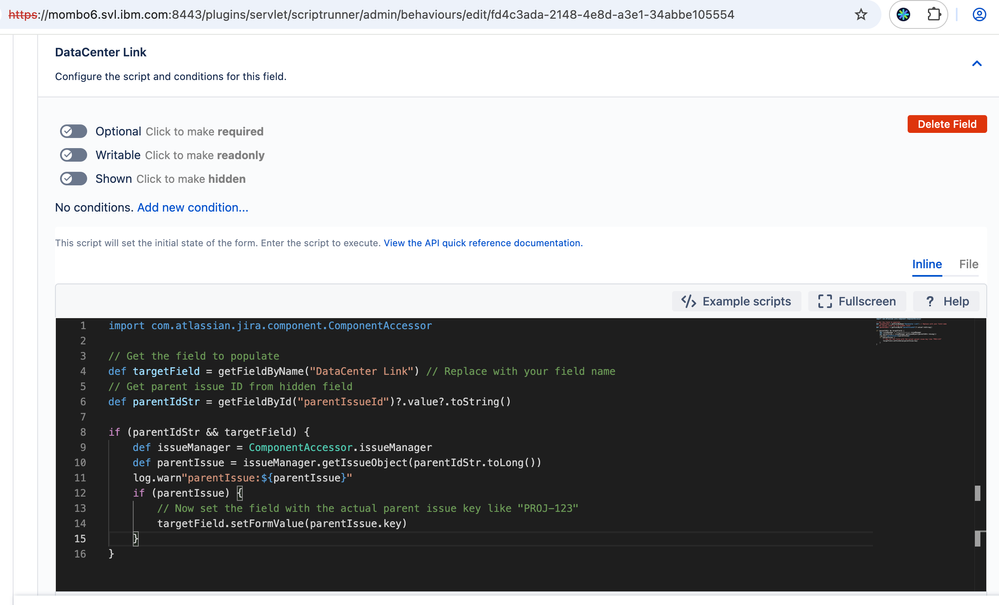Click the log.warn parentIssue code line
Image resolution: width=999 pixels, height=605 pixels.
click(x=243, y=478)
